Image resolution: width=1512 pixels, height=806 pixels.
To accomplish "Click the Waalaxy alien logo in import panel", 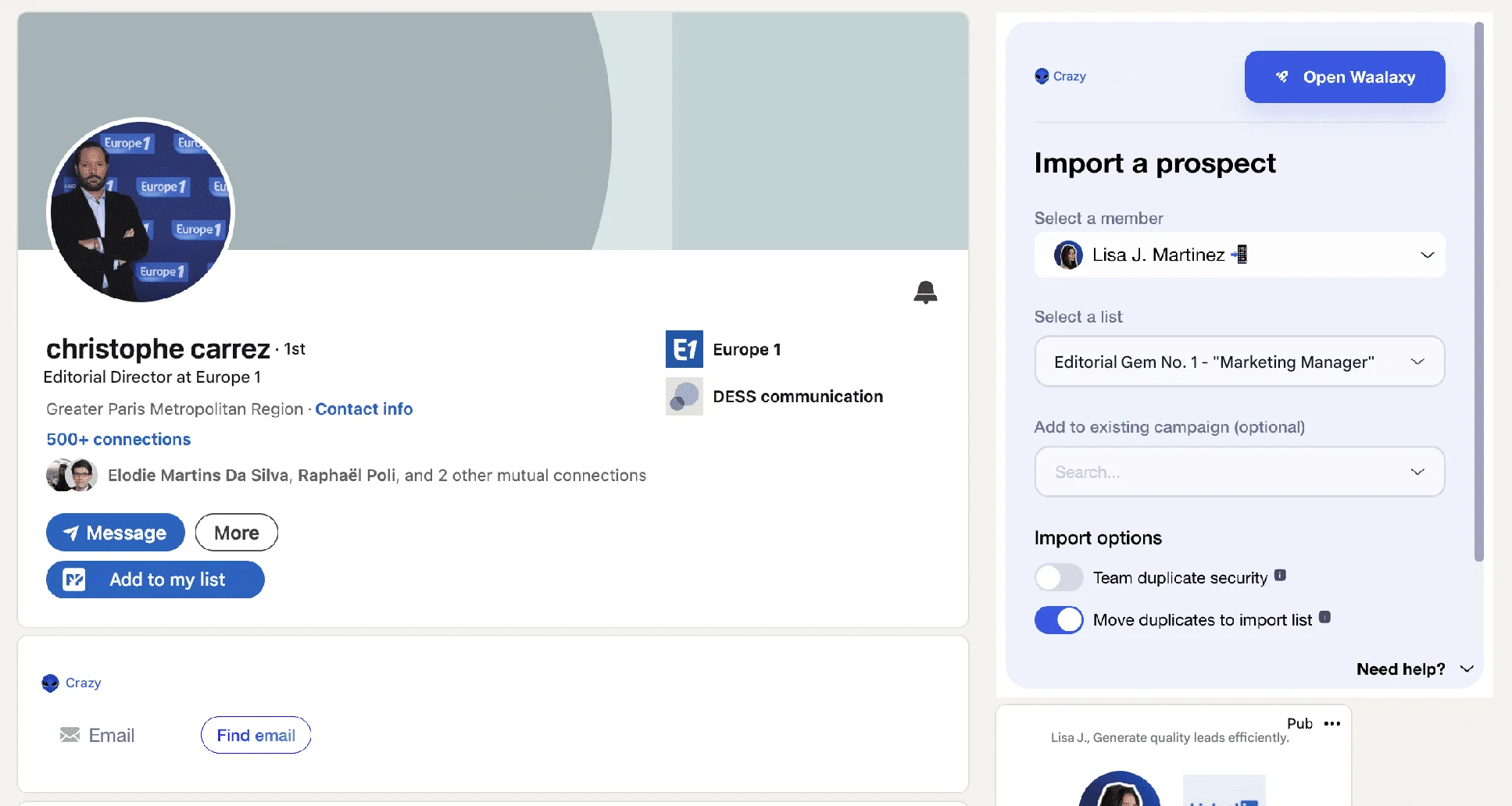I will pyautogui.click(x=1042, y=76).
